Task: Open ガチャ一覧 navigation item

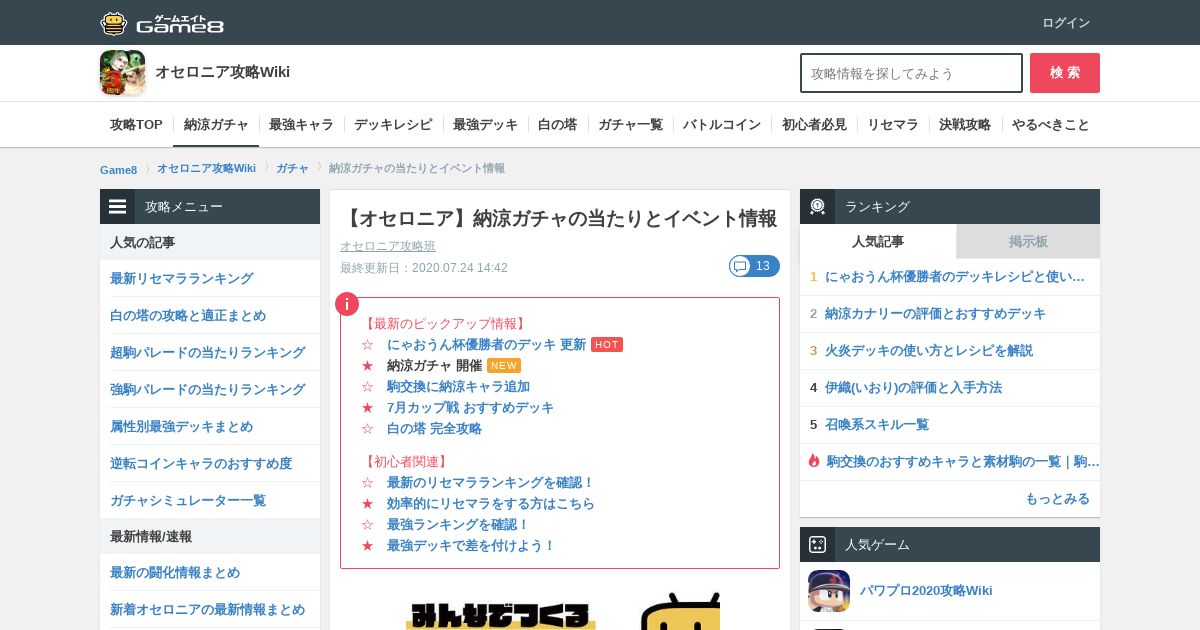Action: click(631, 125)
